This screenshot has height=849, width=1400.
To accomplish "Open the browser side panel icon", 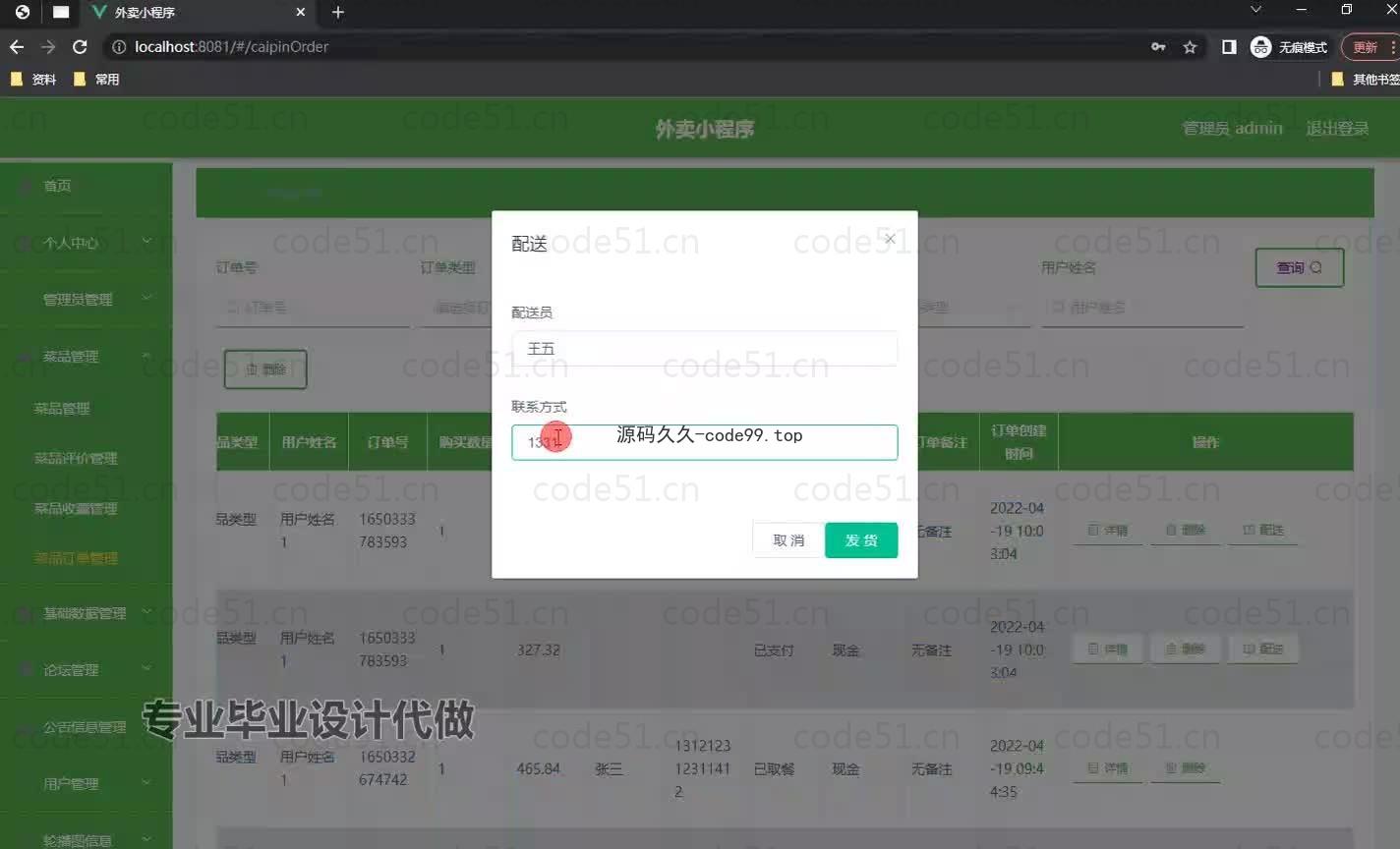I will click(1229, 46).
